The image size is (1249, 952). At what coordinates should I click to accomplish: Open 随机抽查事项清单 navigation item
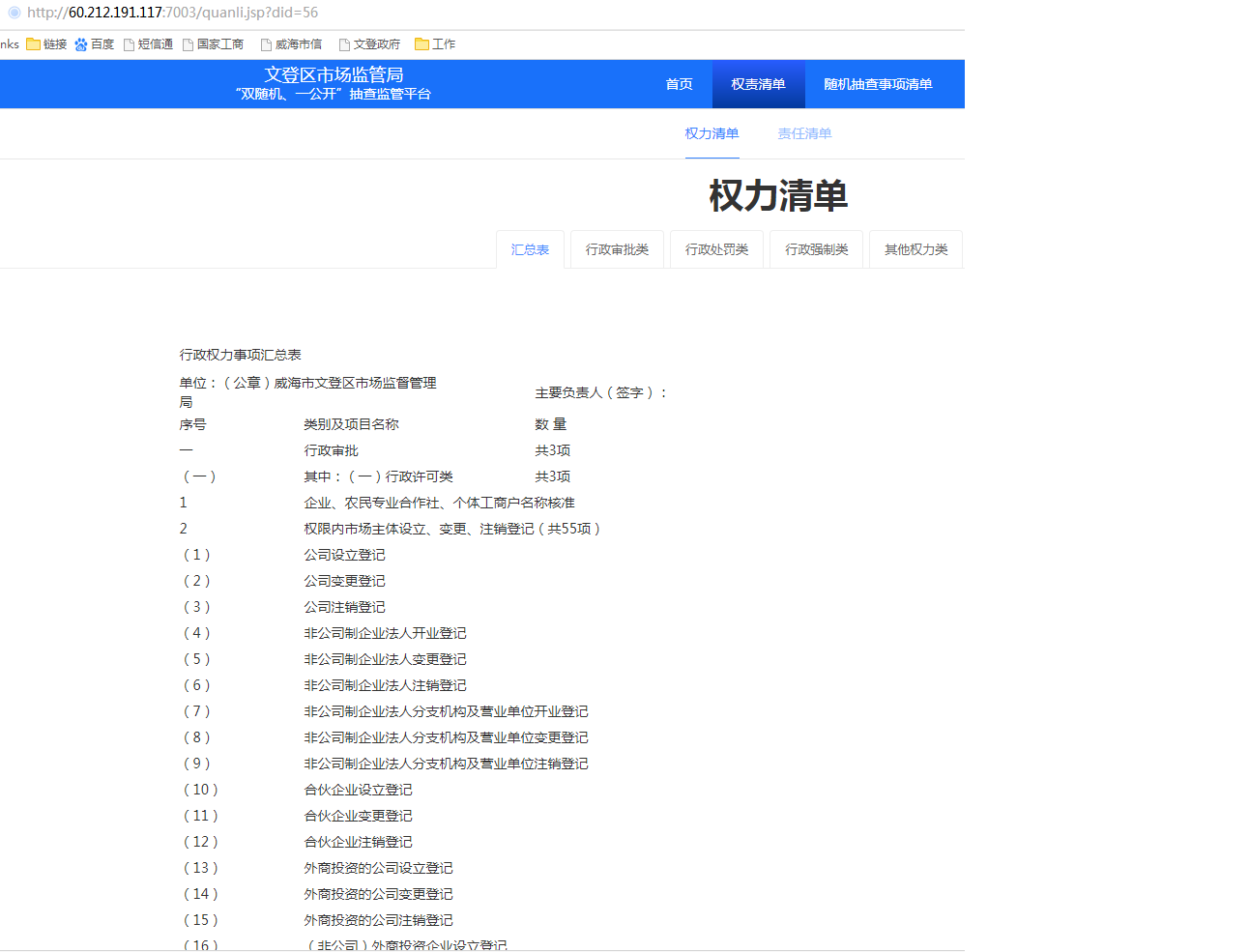point(878,84)
